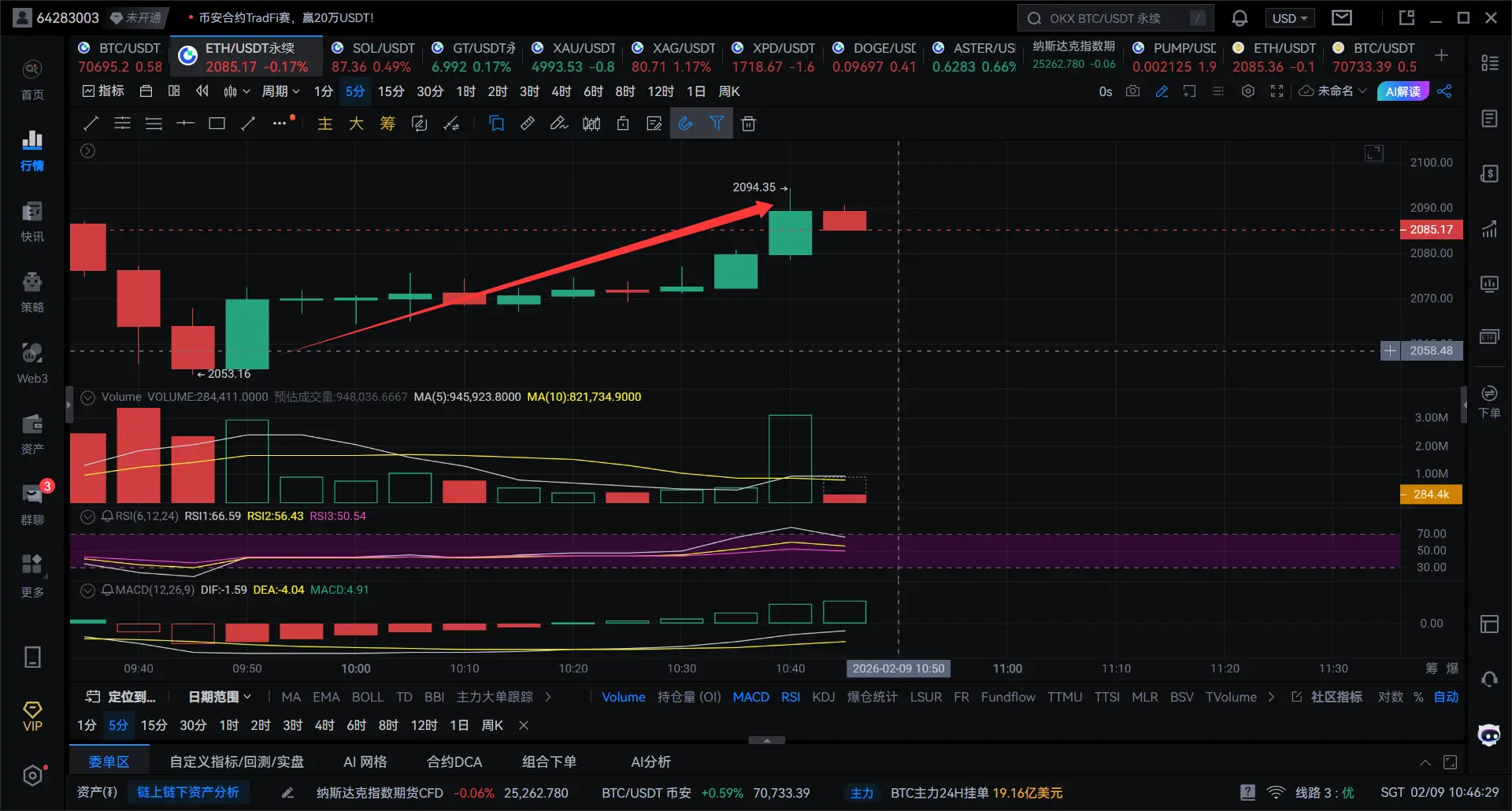Image resolution: width=1512 pixels, height=811 pixels.
Task: Switch to the XAU/USDT tab
Action: pos(573,57)
